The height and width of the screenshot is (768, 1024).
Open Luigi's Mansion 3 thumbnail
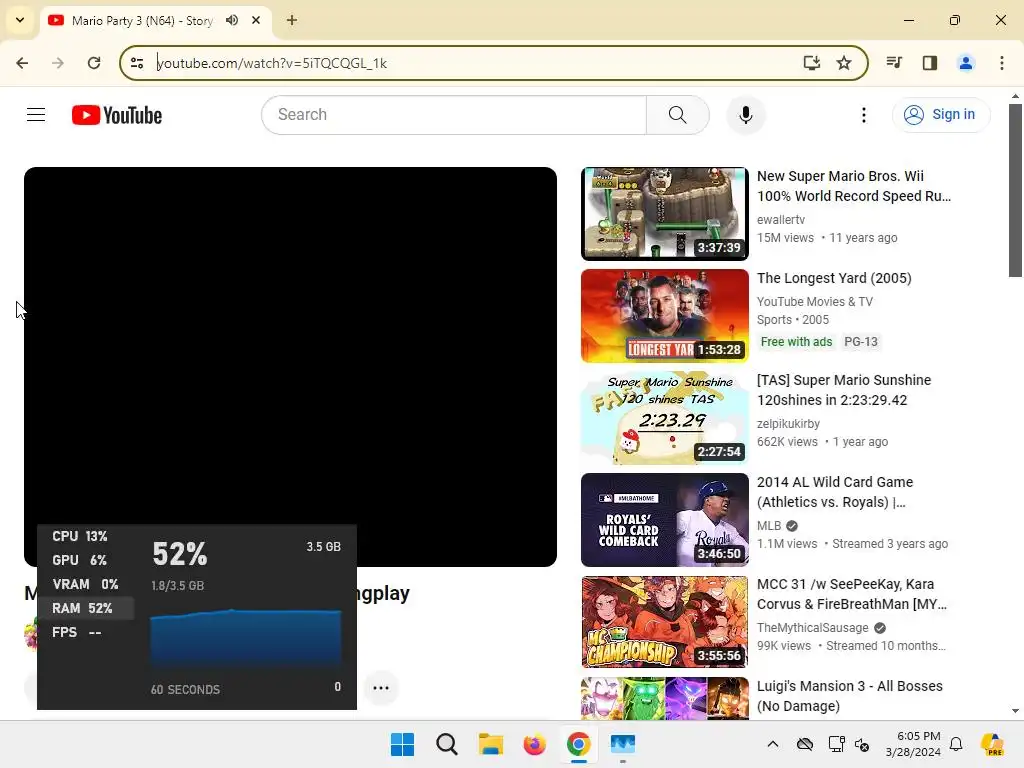(x=664, y=699)
